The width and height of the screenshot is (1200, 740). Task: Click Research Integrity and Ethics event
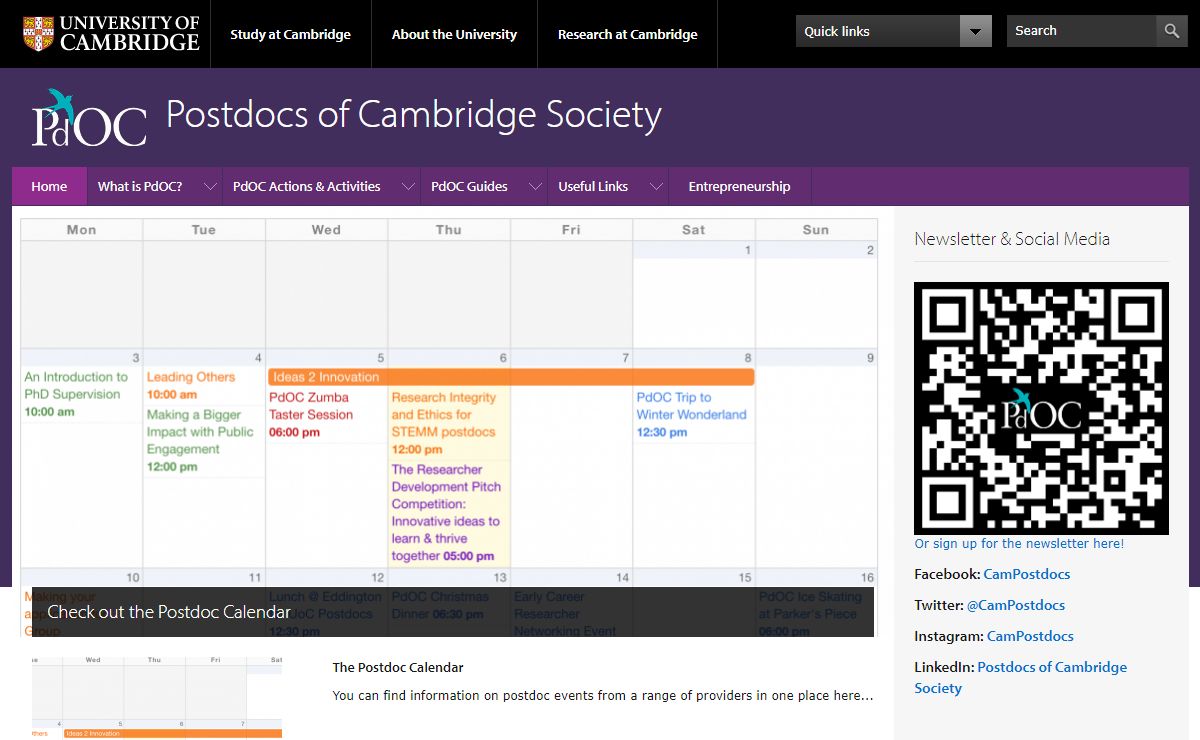444,423
